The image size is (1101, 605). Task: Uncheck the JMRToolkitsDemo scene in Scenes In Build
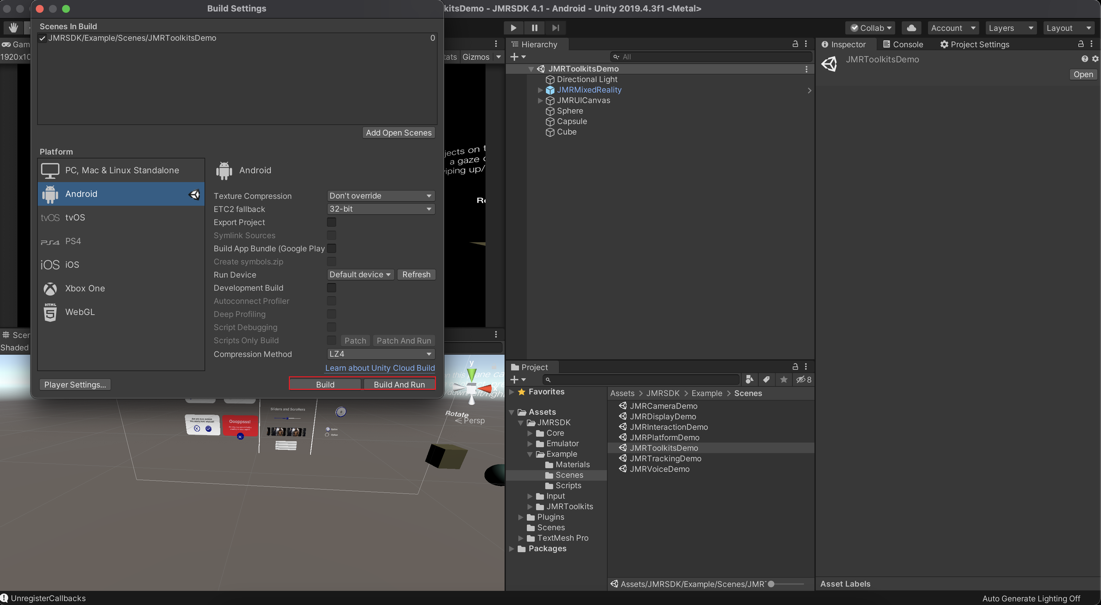pyautogui.click(x=42, y=38)
